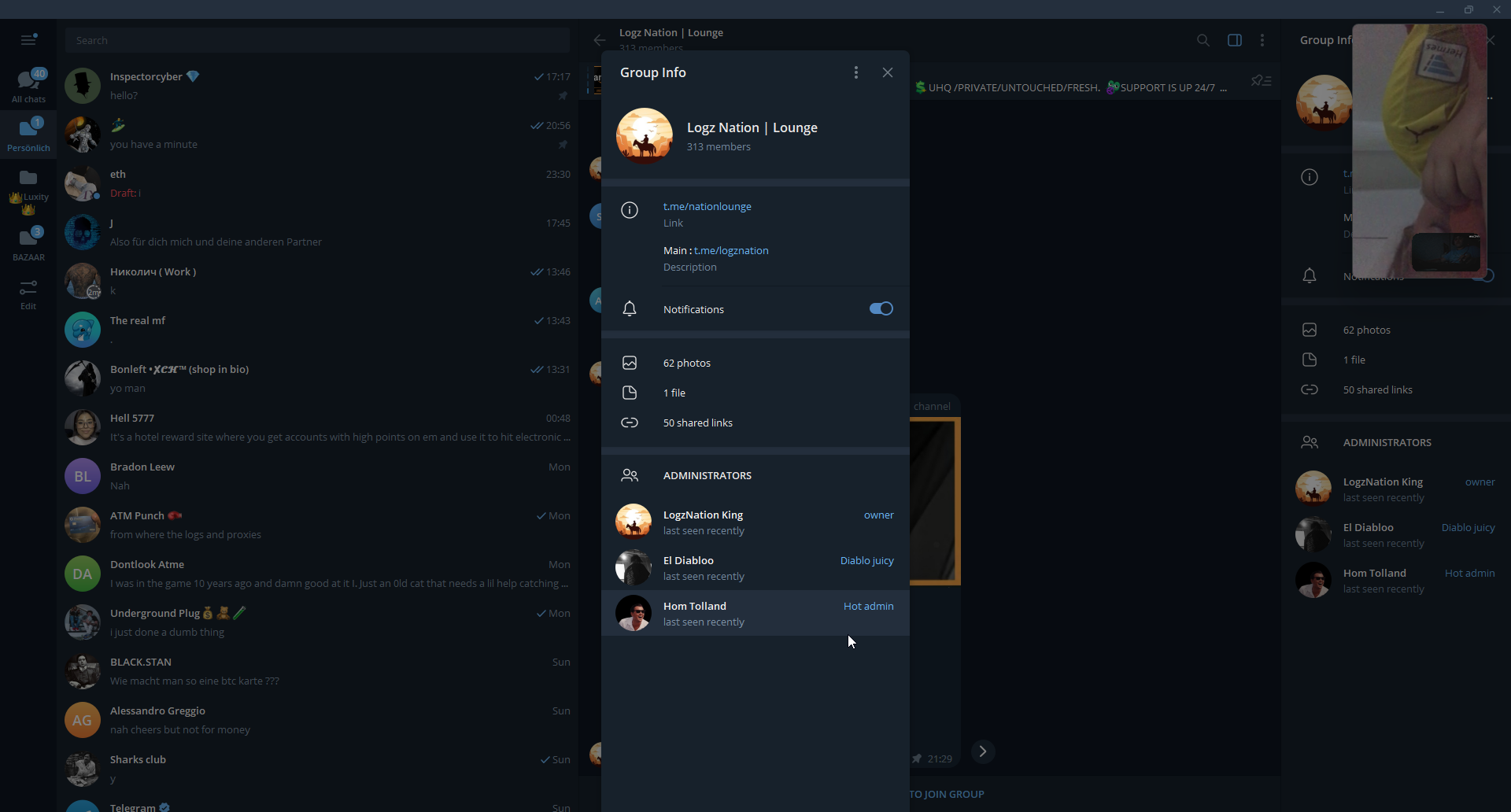Click the Search input field
This screenshot has height=812, width=1511.
click(317, 40)
